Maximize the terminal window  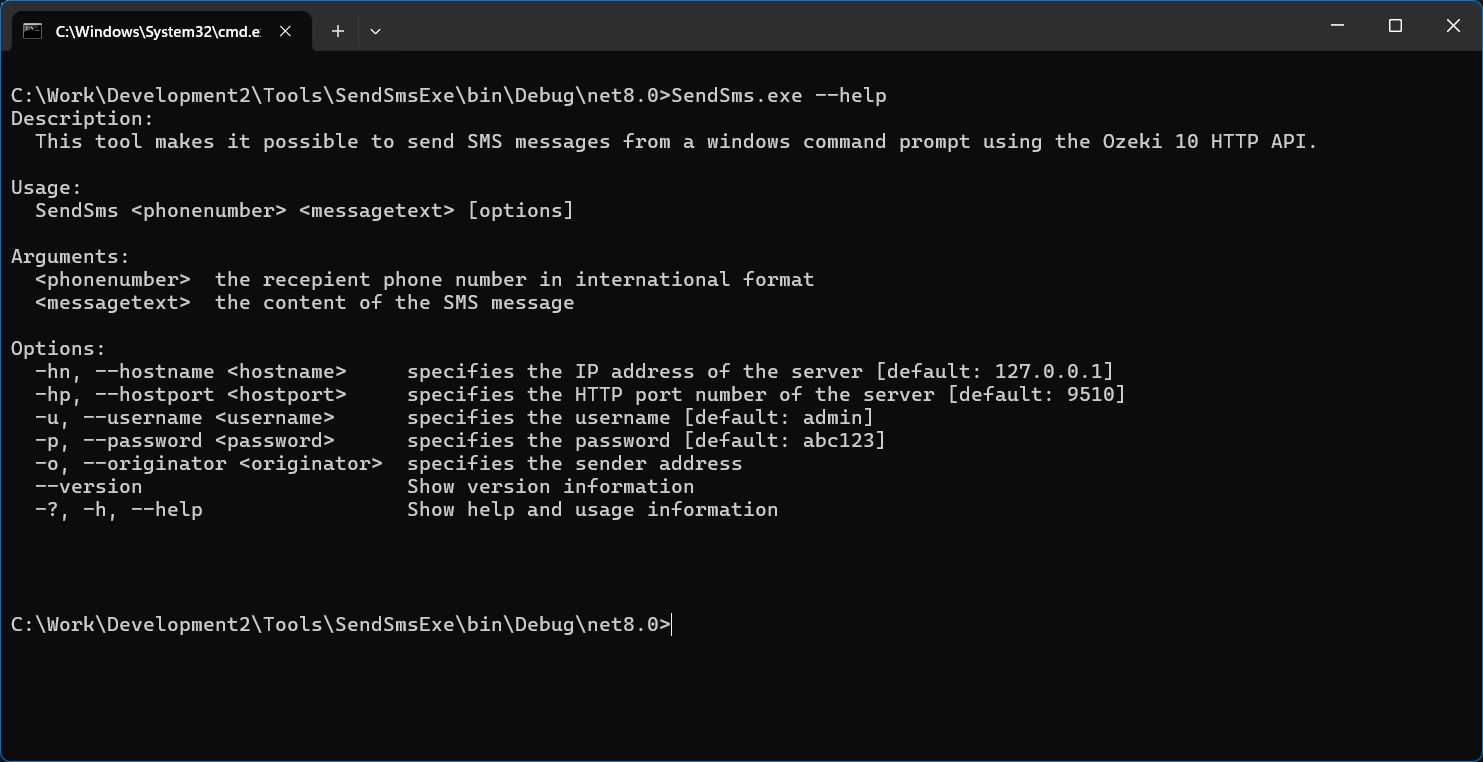pos(1396,27)
